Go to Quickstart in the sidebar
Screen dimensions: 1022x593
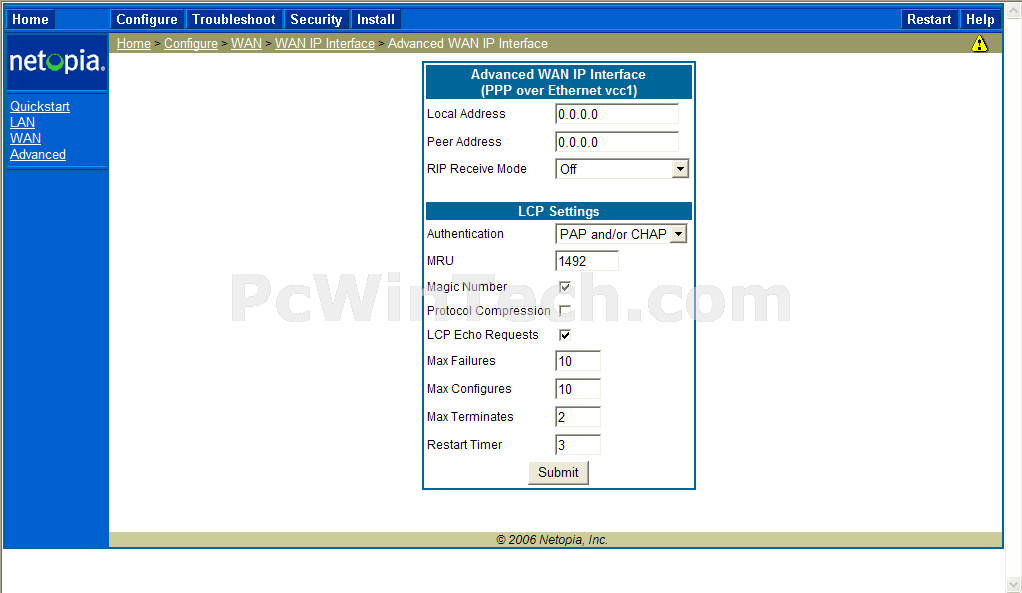click(x=40, y=106)
